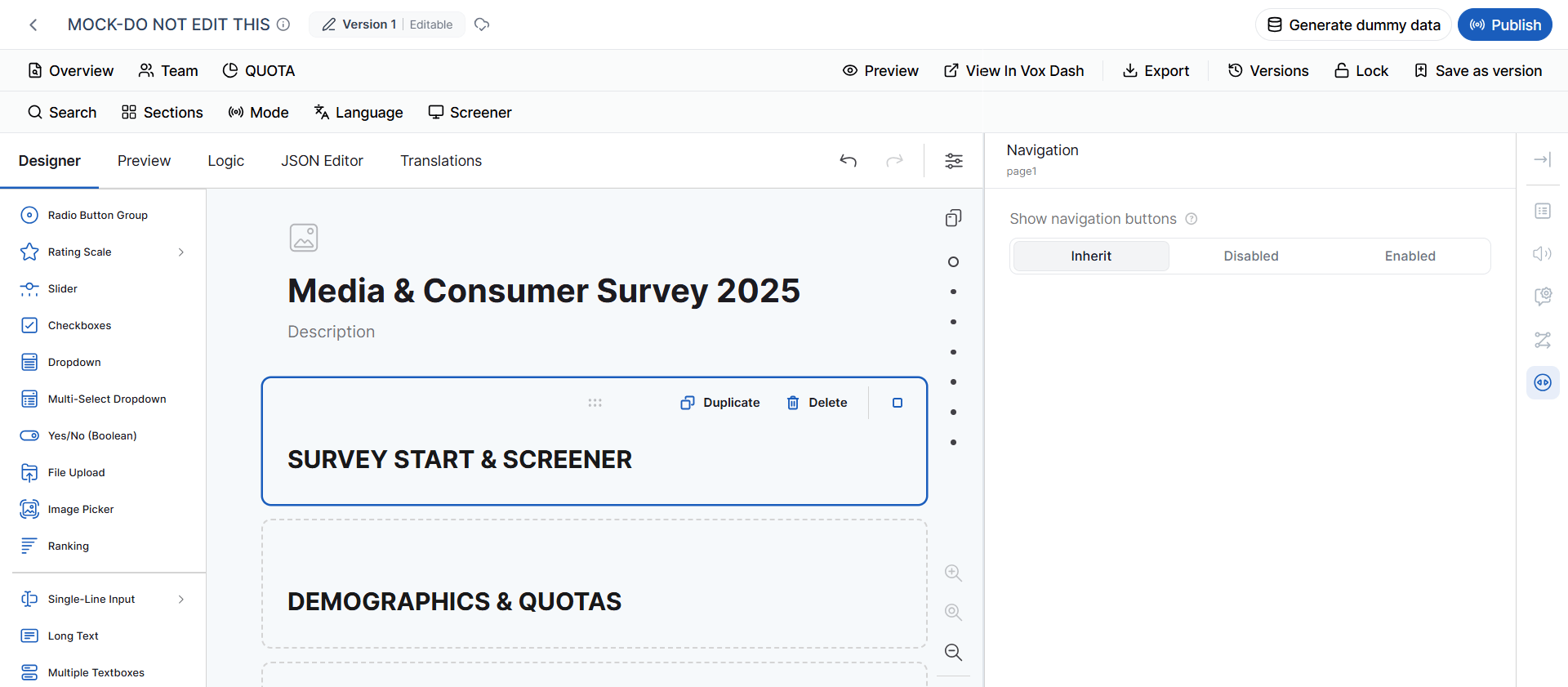The height and width of the screenshot is (687, 1568).
Task: Select Inherit for navigation buttons
Action: 1091,256
